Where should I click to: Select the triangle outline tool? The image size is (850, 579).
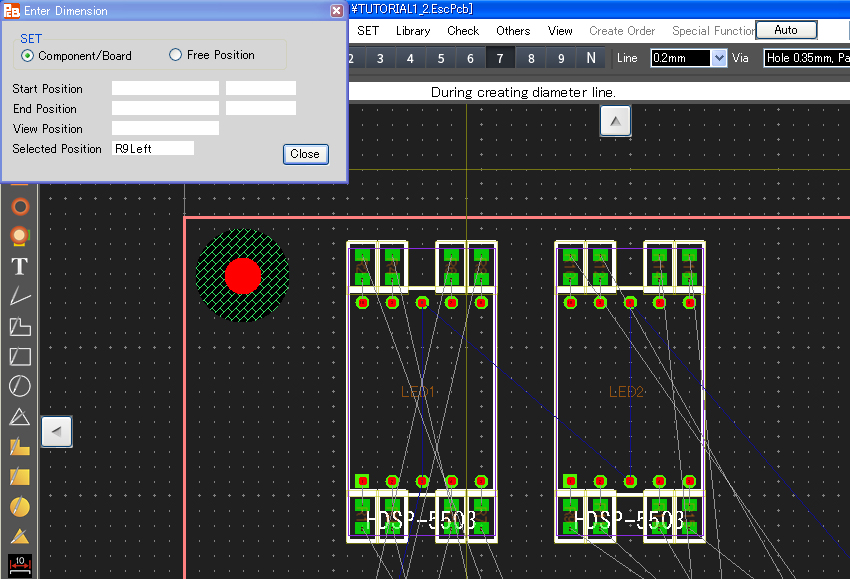[20, 416]
